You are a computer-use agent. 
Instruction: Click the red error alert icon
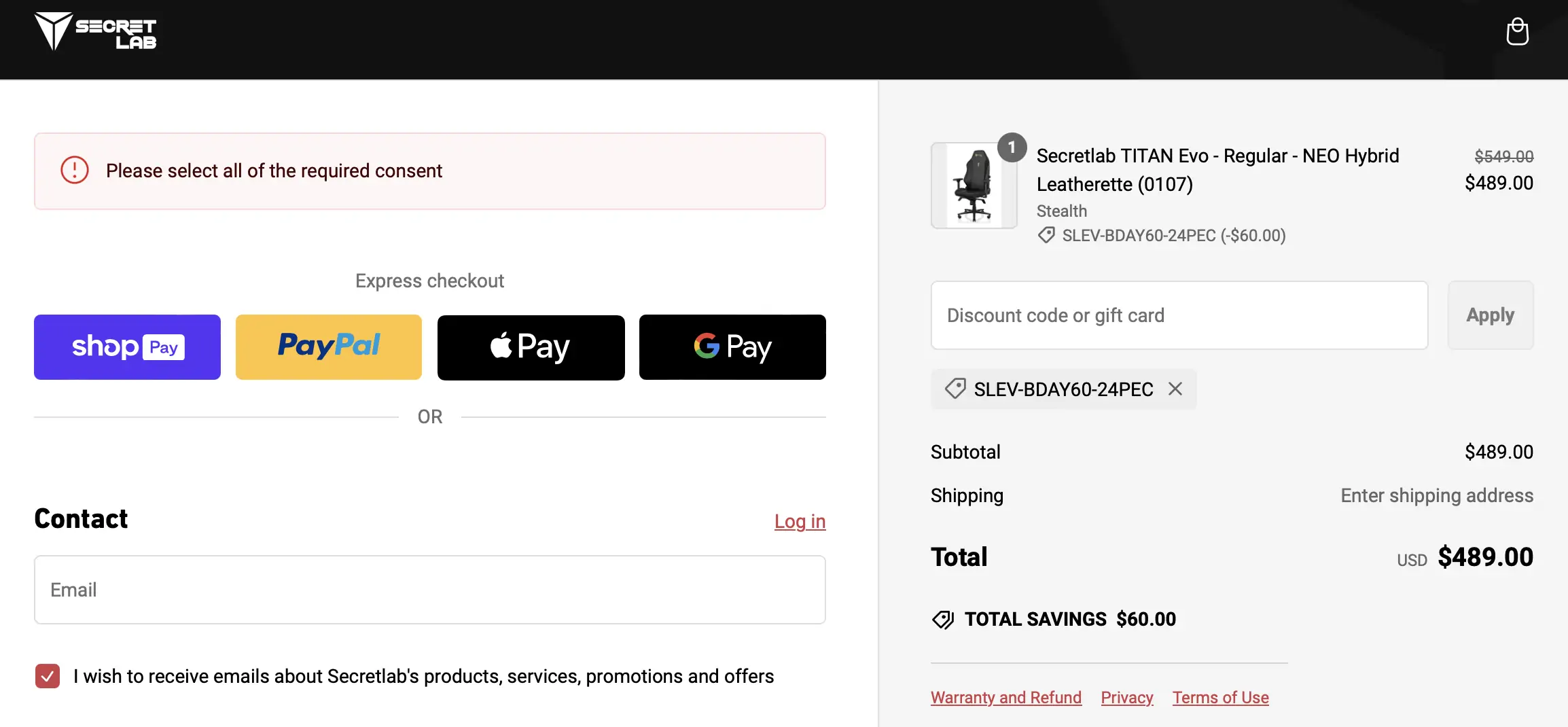click(75, 170)
